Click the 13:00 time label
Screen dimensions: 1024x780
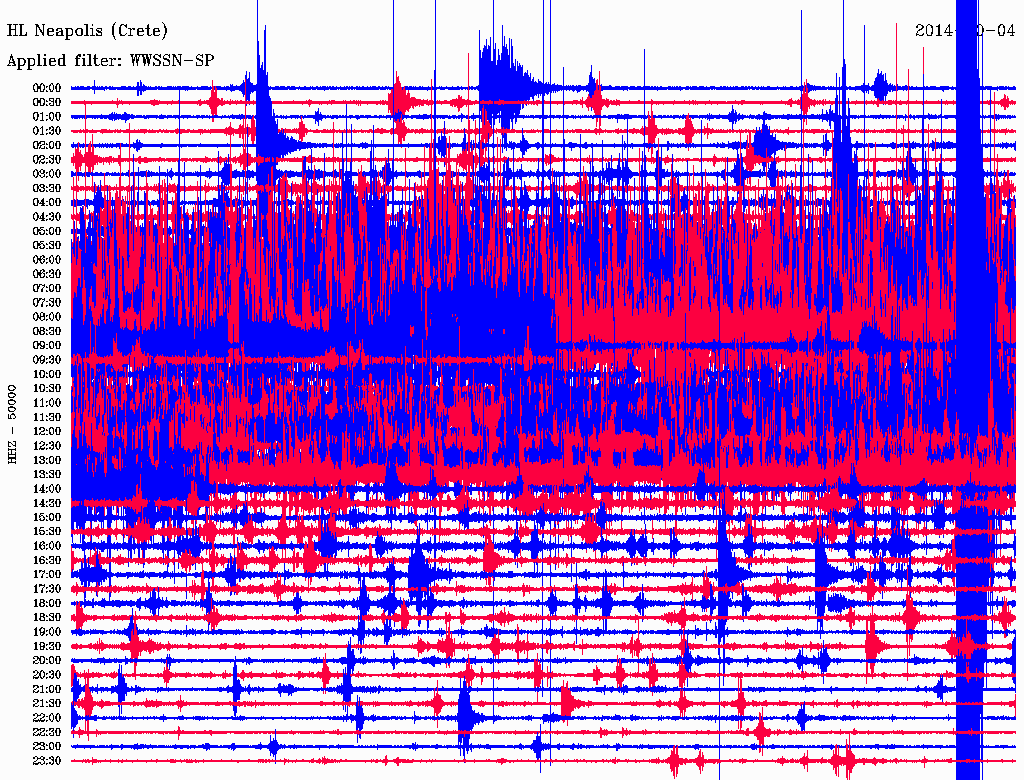coord(47,461)
